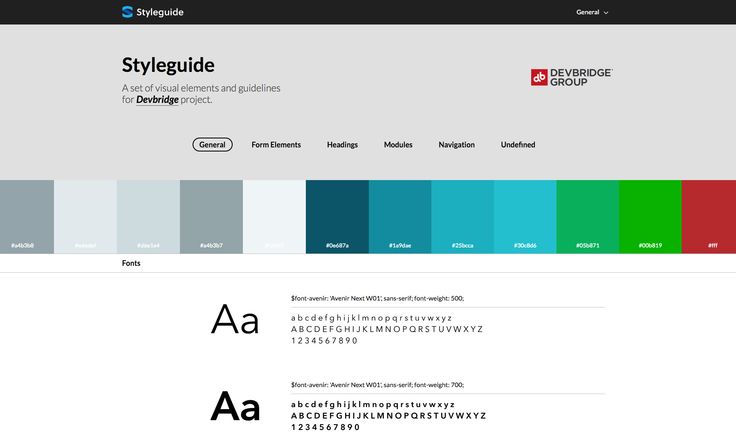Image resolution: width=736 pixels, height=441 pixels.
Task: Click the dropdown chevron next to General
Action: pyautogui.click(x=606, y=13)
